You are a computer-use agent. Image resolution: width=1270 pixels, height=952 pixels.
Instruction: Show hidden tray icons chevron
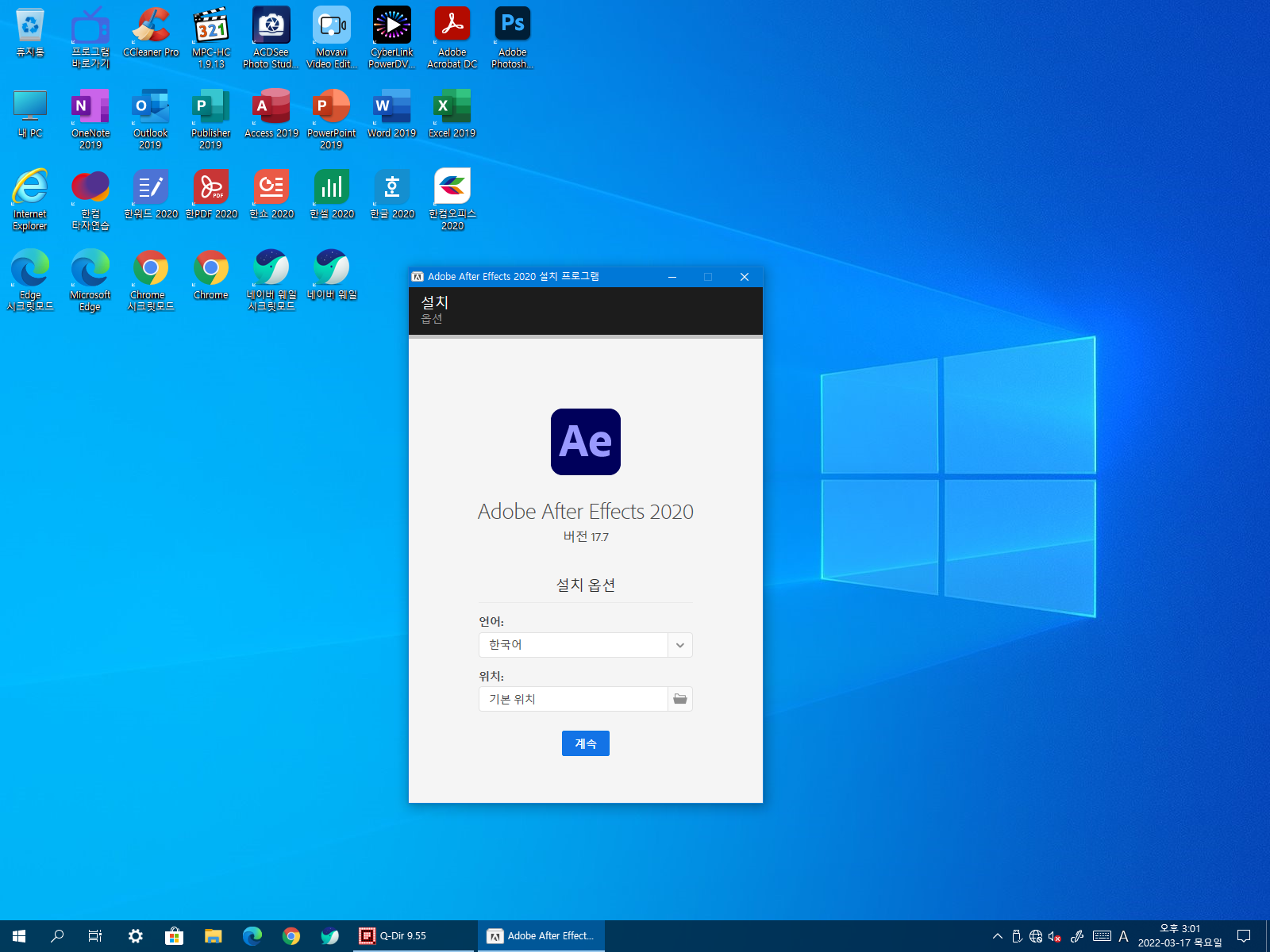point(998,936)
